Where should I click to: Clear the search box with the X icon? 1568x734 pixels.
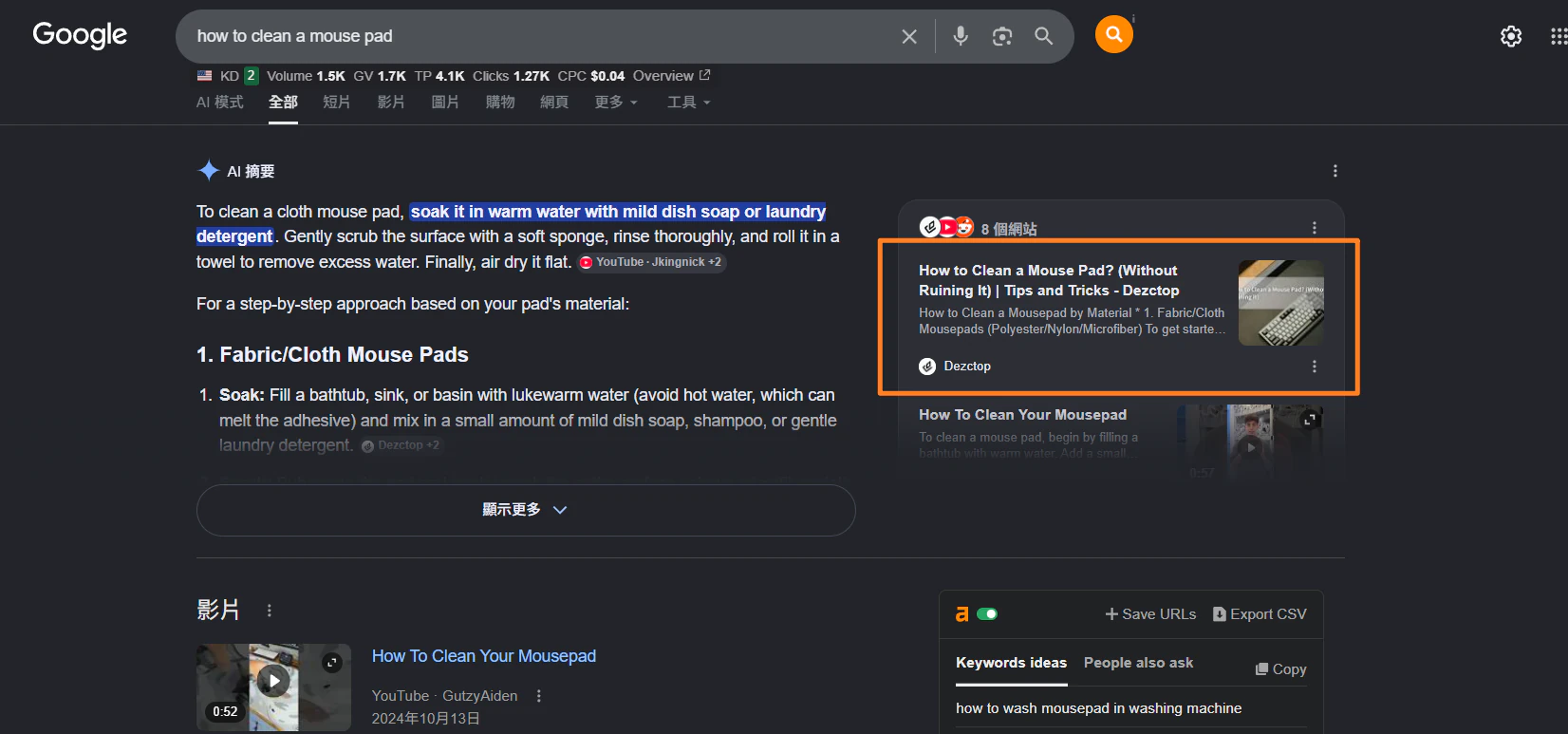[x=909, y=36]
